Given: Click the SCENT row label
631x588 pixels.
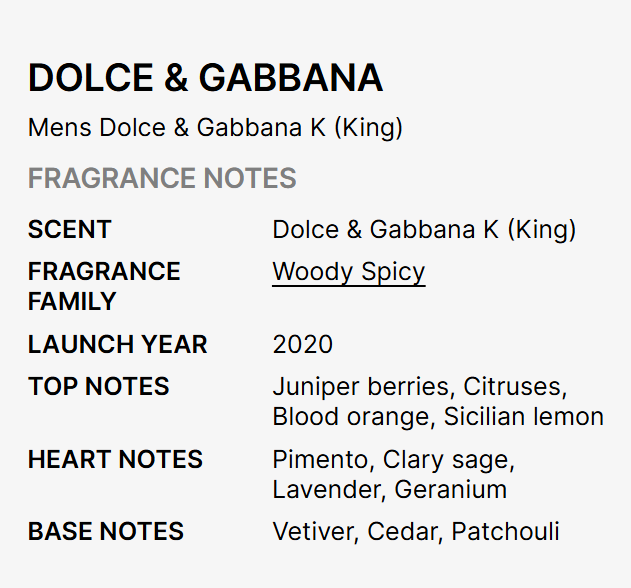Looking at the screenshot, I should click(x=69, y=230).
